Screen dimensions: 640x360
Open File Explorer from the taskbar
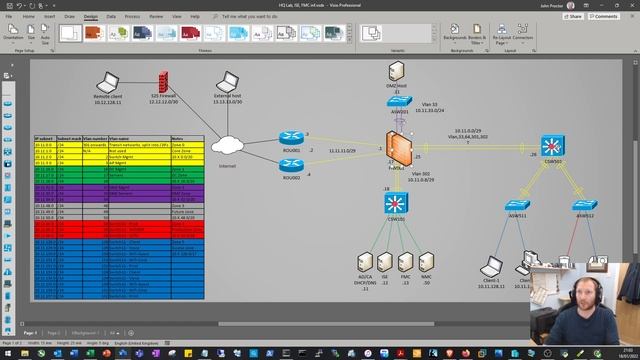(25, 353)
